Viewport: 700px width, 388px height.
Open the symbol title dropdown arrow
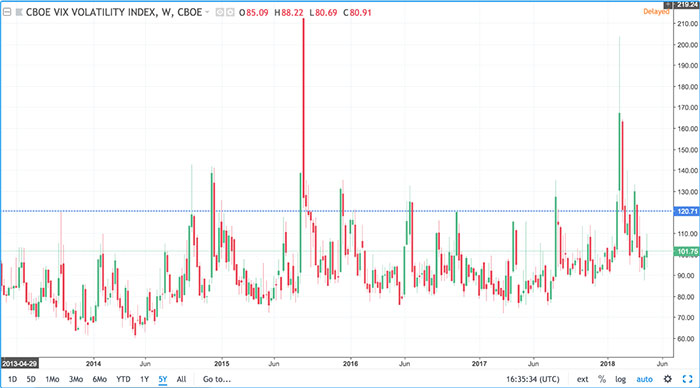click(207, 12)
